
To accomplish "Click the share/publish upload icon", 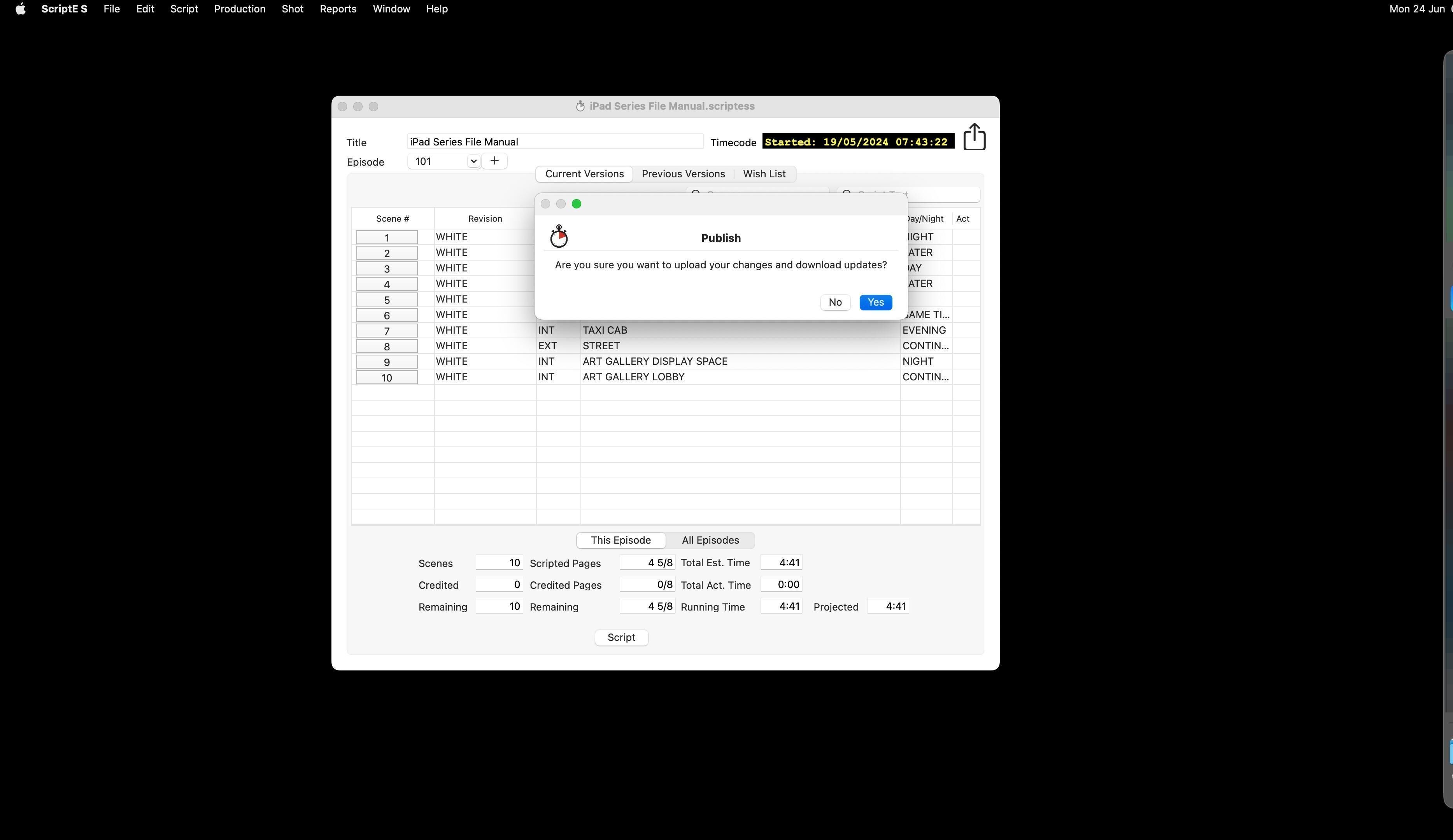I will [x=974, y=136].
